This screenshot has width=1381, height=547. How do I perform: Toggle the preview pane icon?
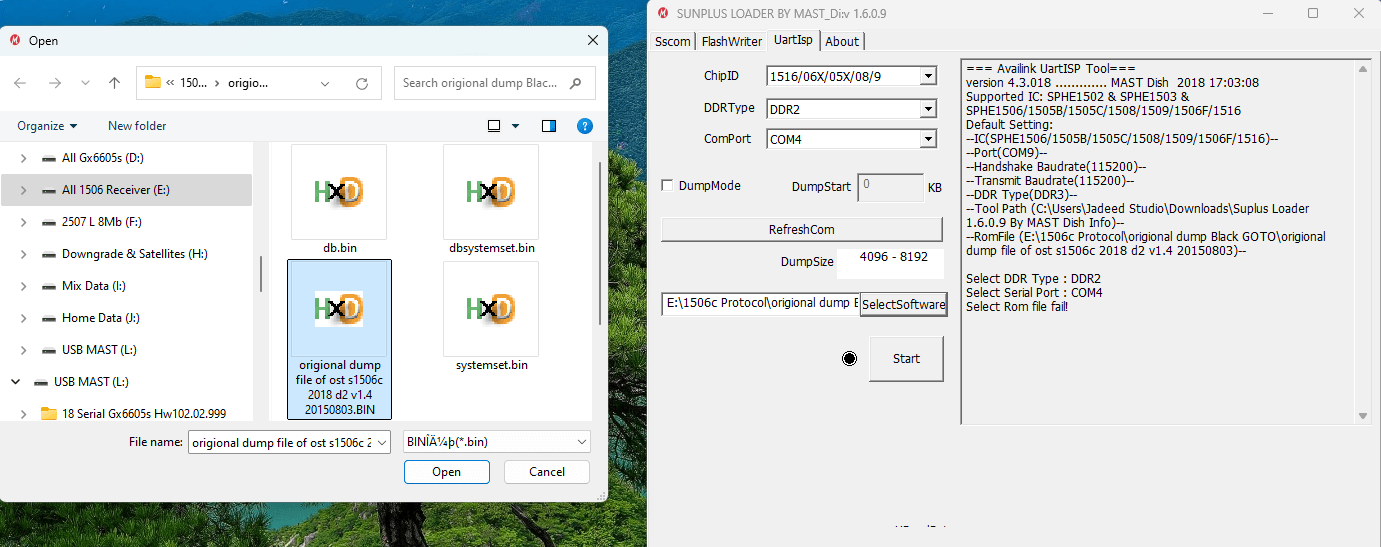(x=549, y=126)
